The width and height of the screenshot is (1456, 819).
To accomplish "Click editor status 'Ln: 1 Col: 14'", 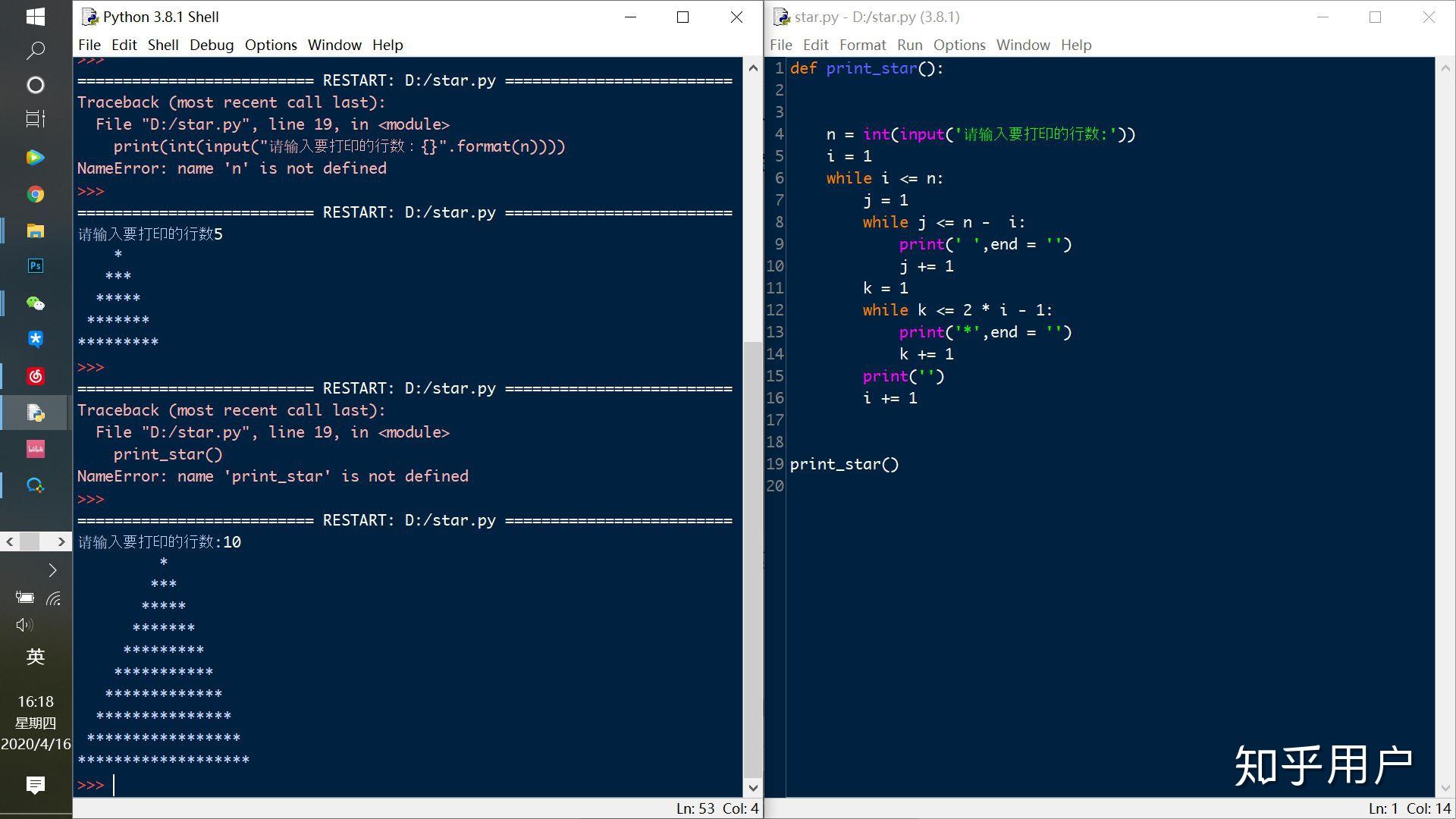I will click(x=1410, y=808).
